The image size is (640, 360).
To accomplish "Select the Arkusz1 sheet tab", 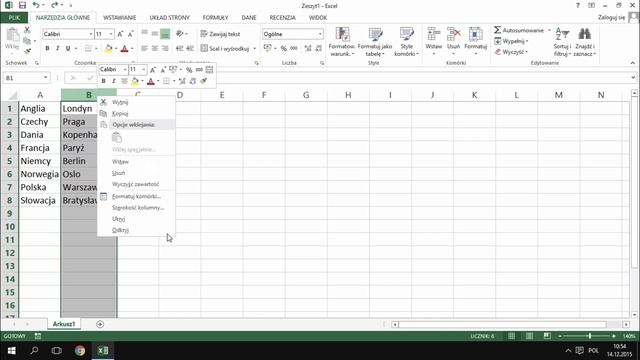I will [64, 324].
